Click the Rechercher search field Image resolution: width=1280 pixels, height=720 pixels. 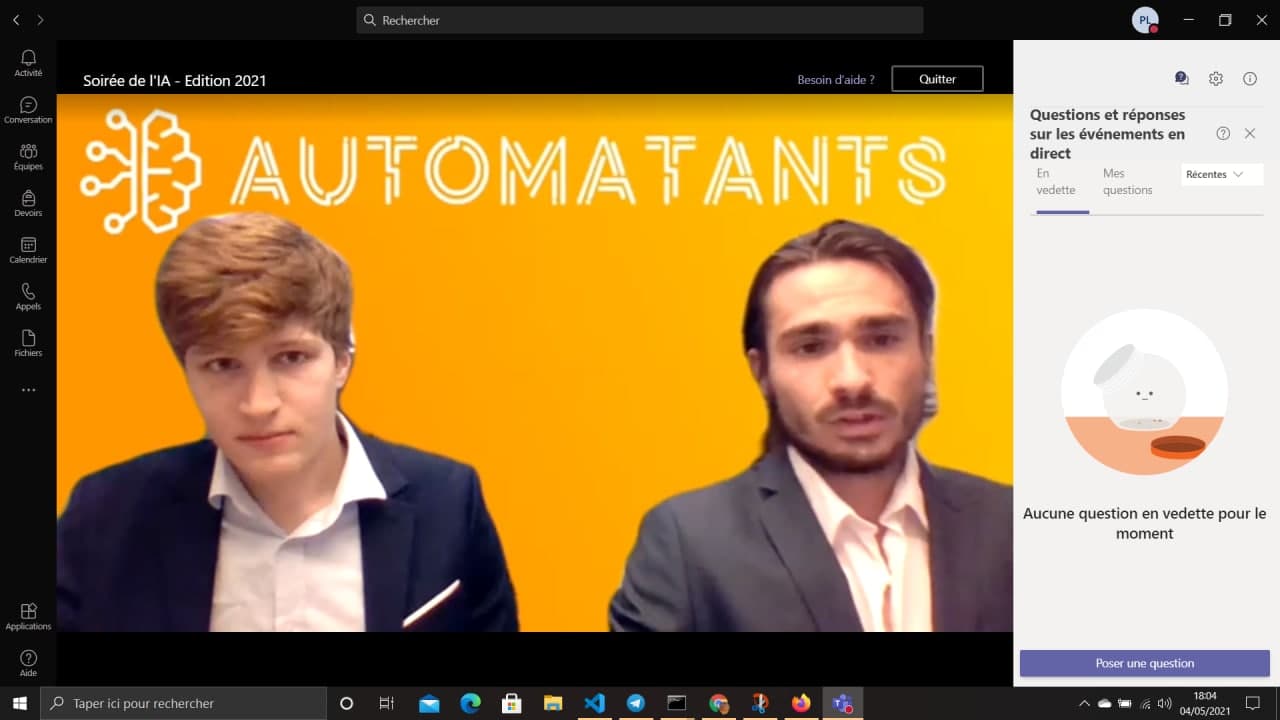pos(640,20)
